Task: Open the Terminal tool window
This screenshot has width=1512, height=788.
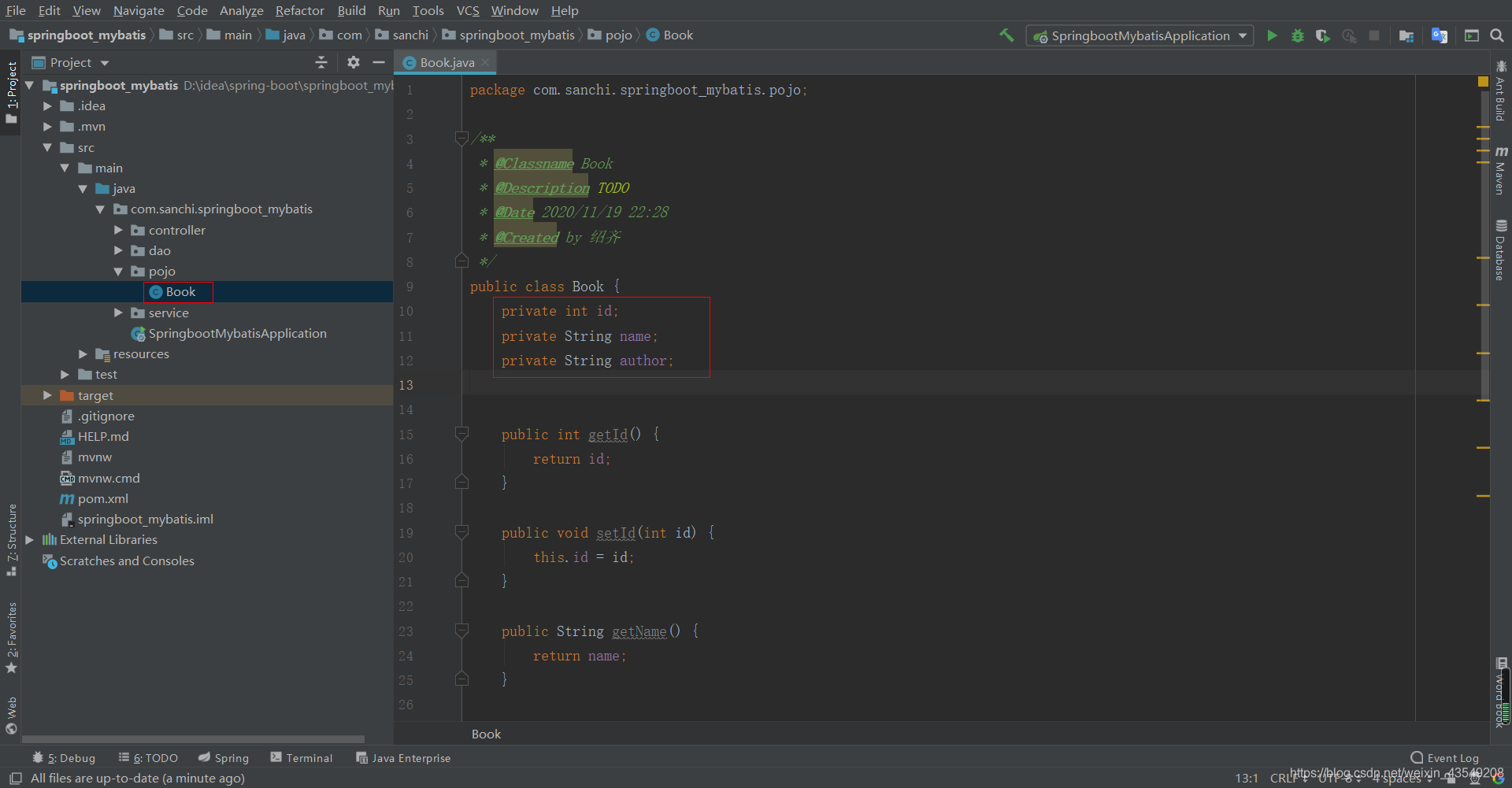Action: [x=302, y=758]
